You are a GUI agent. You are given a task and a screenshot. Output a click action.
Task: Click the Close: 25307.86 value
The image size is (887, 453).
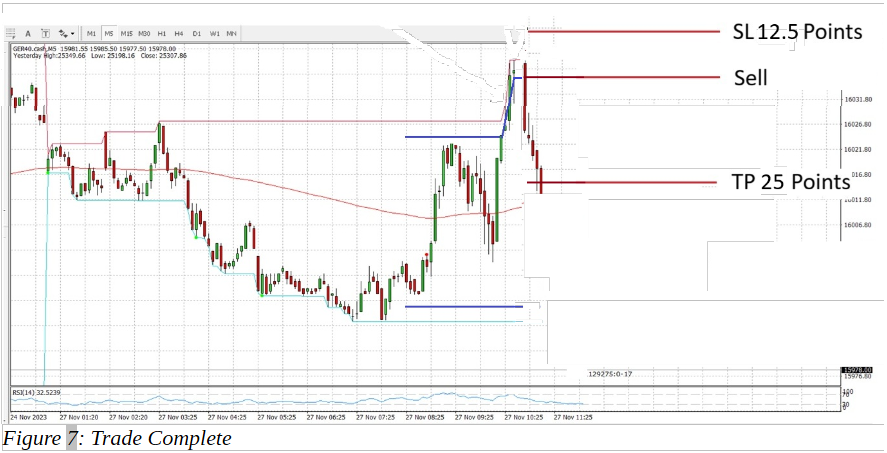pyautogui.click(x=163, y=56)
